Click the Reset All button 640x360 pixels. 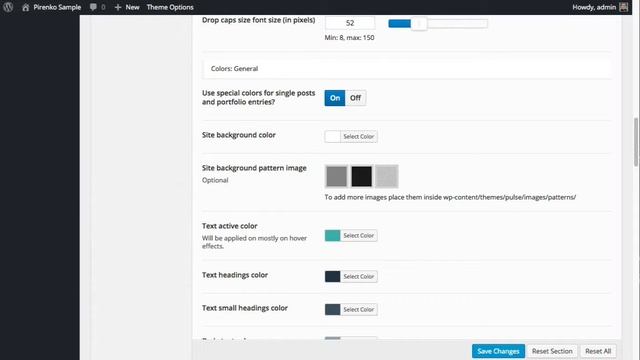[598, 351]
